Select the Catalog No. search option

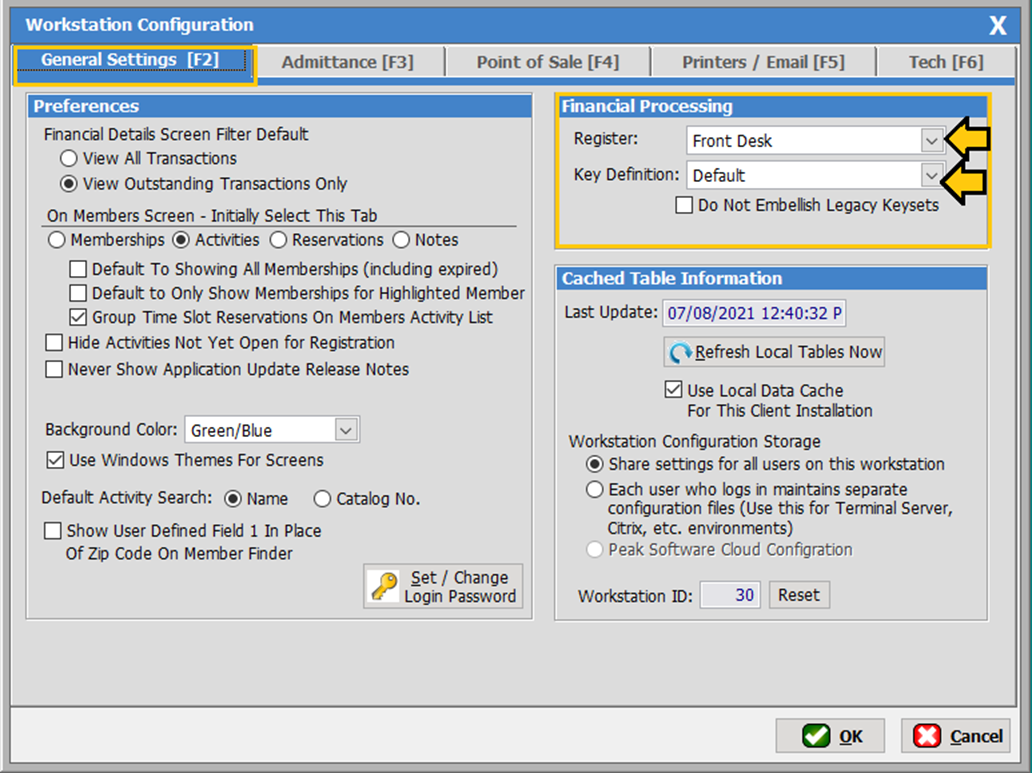[322, 499]
